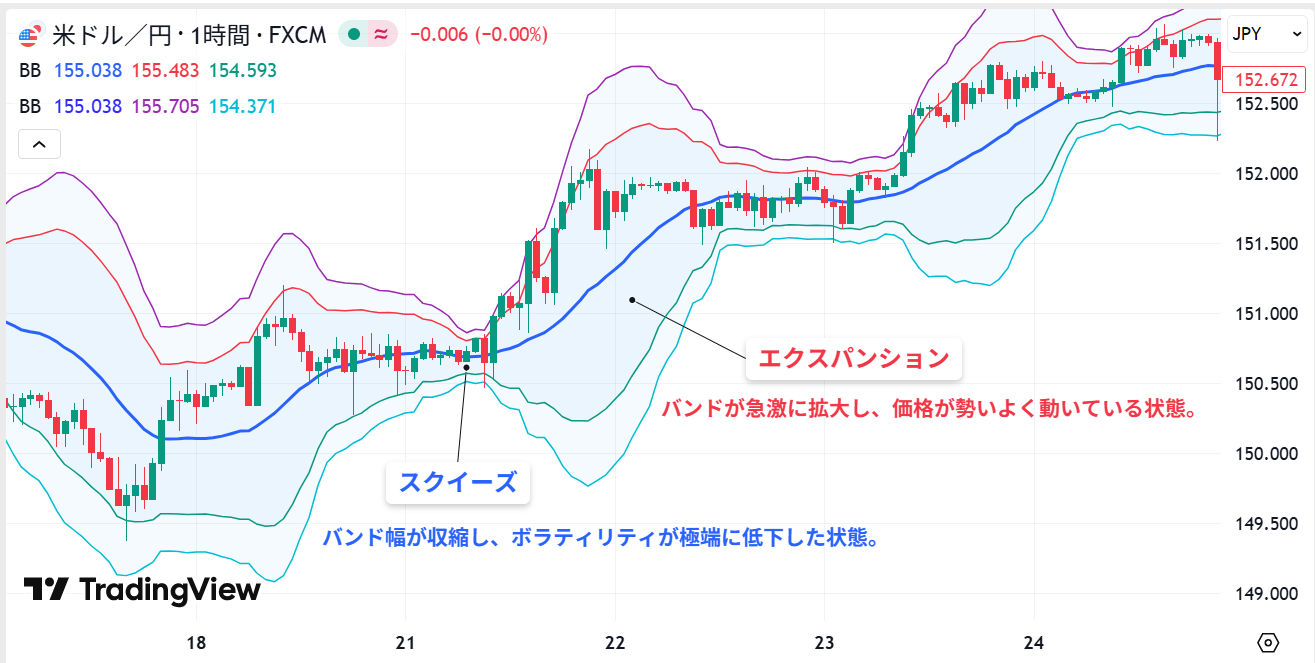Select the first BB indicator legend
Screen dimensions: 1315x663
coord(30,71)
